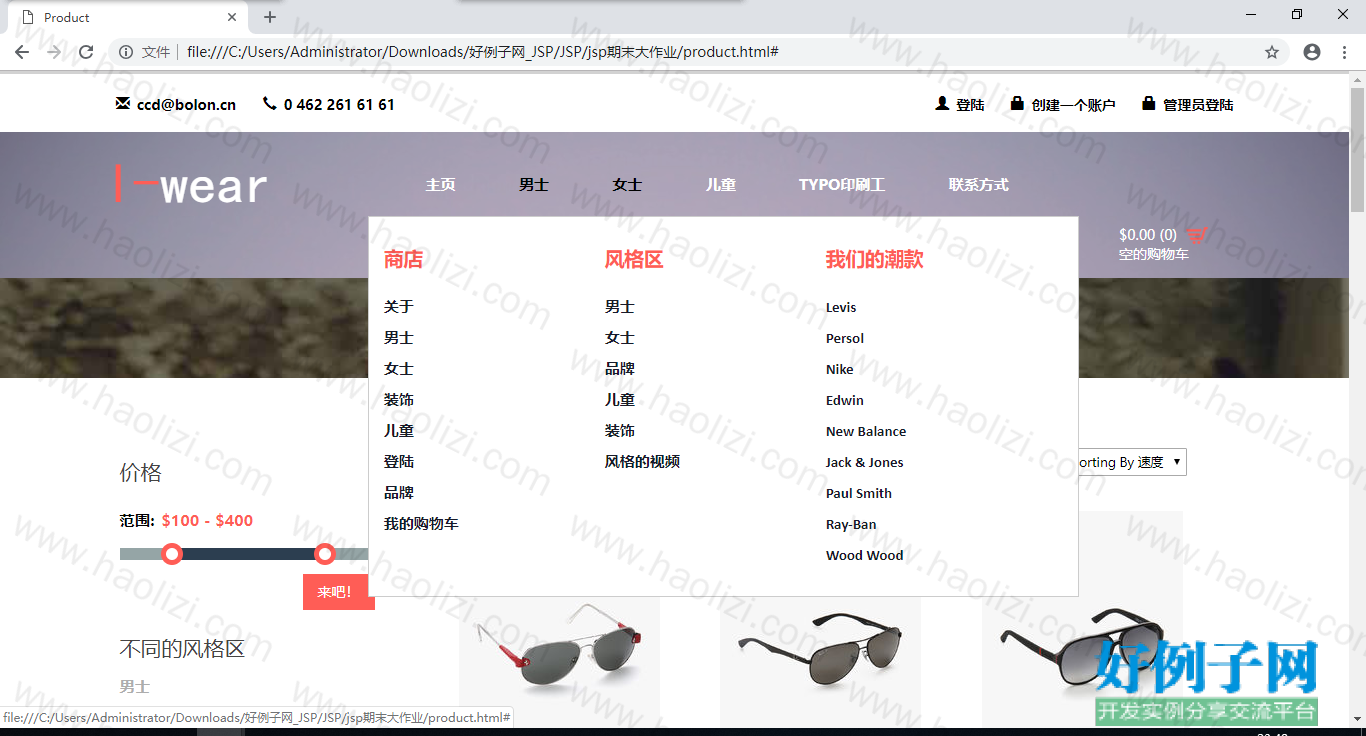Viewport: 1366px width, 736px height.
Task: Click 登陆 in the 商店 column
Action: (399, 462)
